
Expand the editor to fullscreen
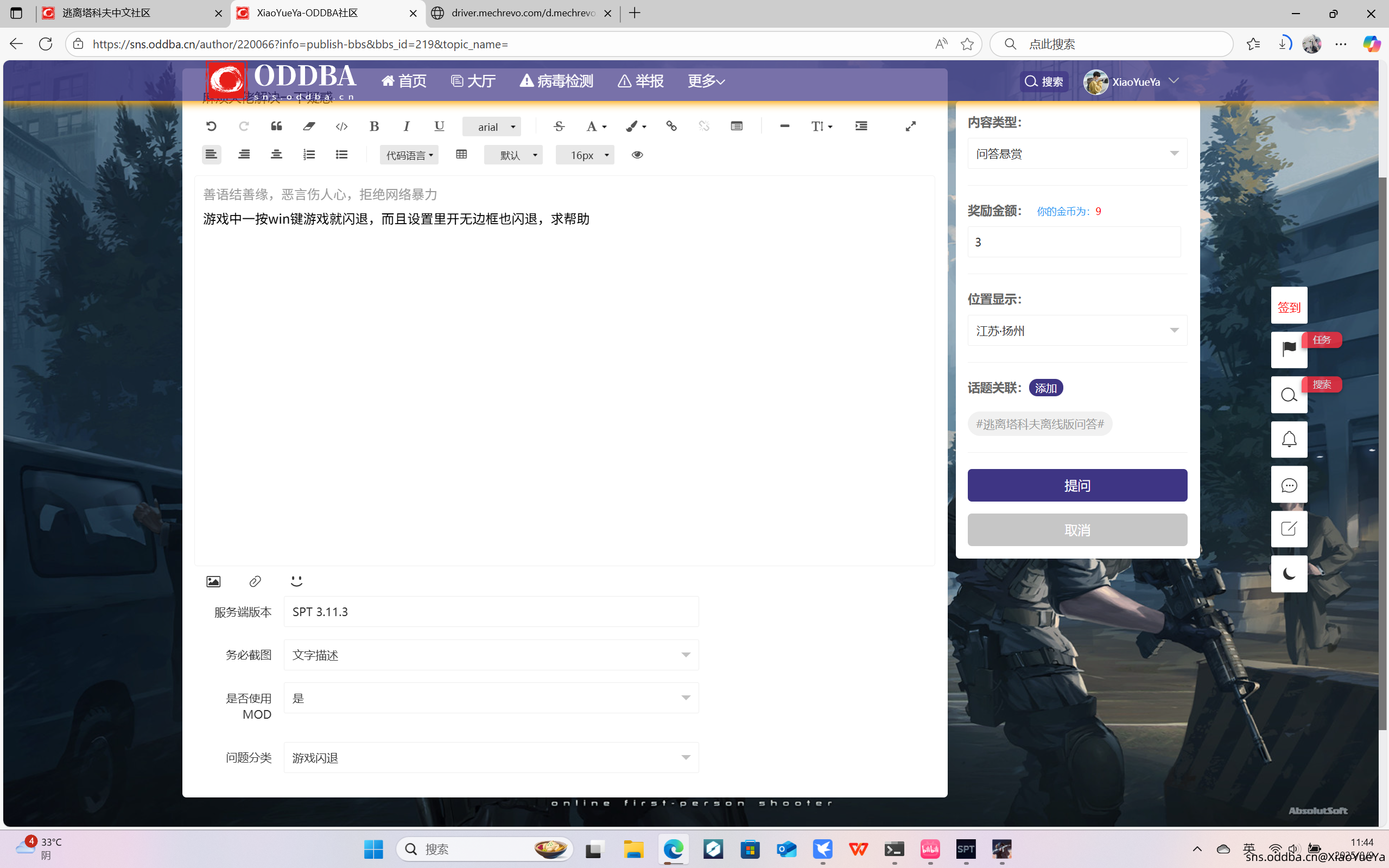point(911,126)
